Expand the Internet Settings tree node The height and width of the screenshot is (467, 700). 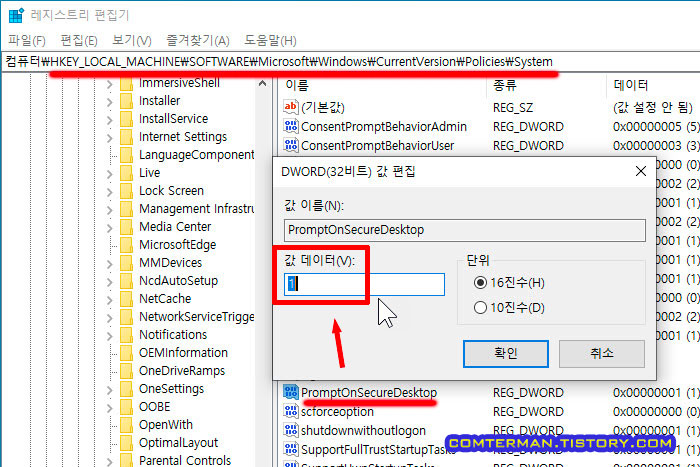pyautogui.click(x=109, y=138)
